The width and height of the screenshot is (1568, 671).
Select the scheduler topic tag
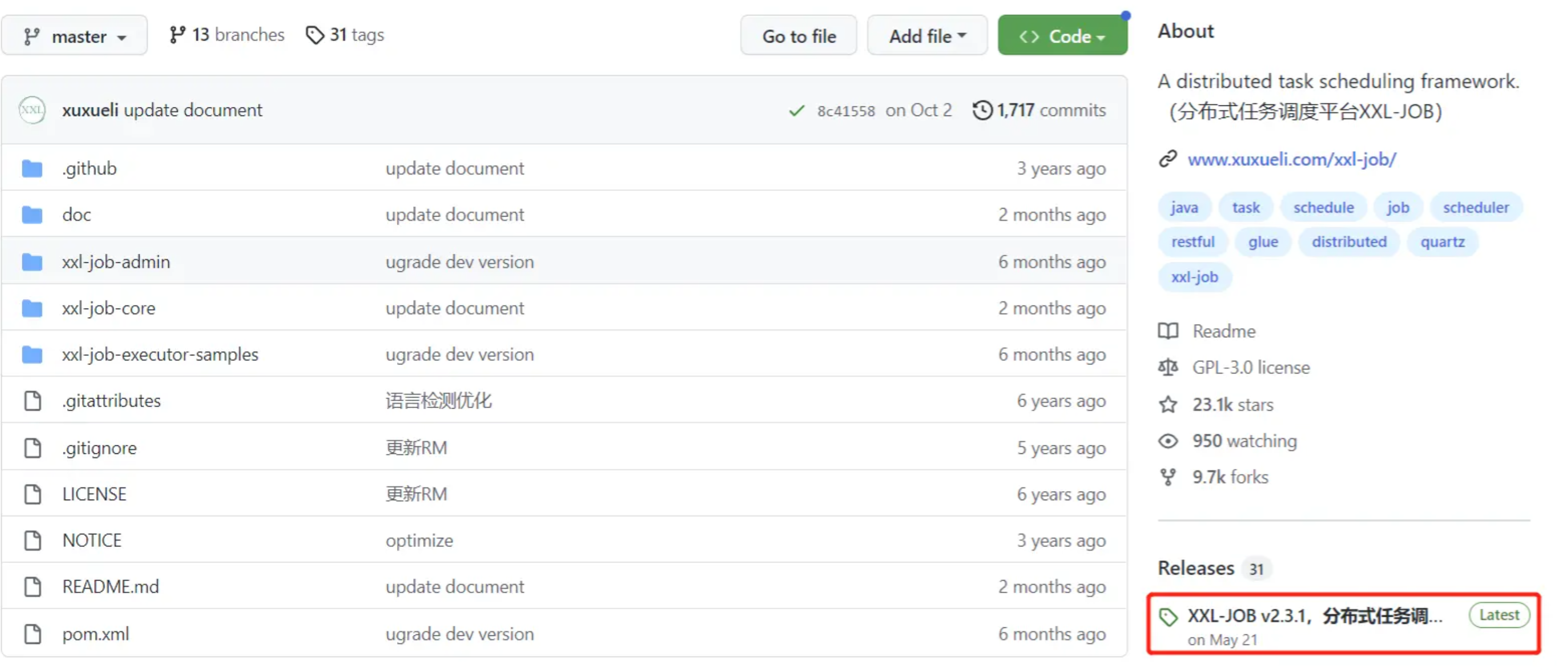coord(1475,208)
